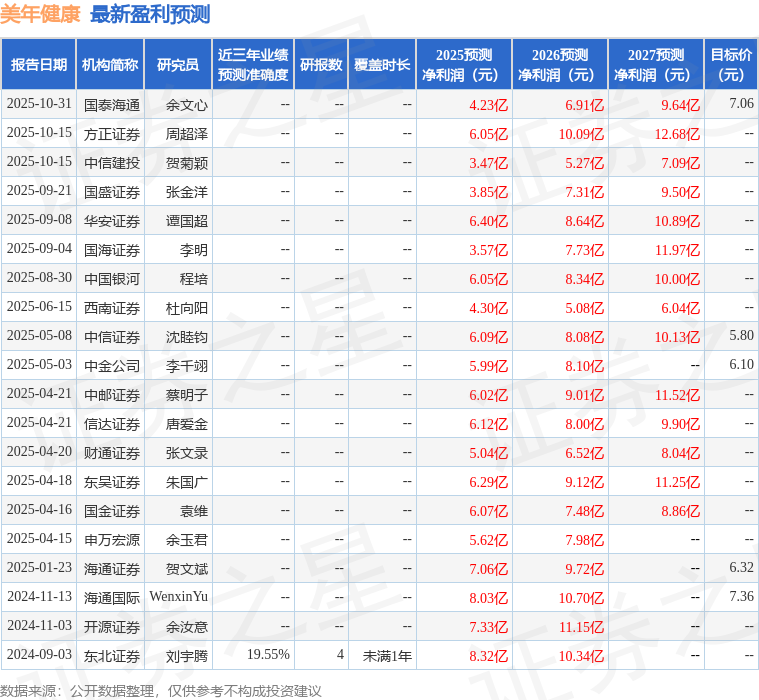Image resolution: width=759 pixels, height=700 pixels.
Task: Select the 2025预测净利润 column header
Action: (464, 65)
